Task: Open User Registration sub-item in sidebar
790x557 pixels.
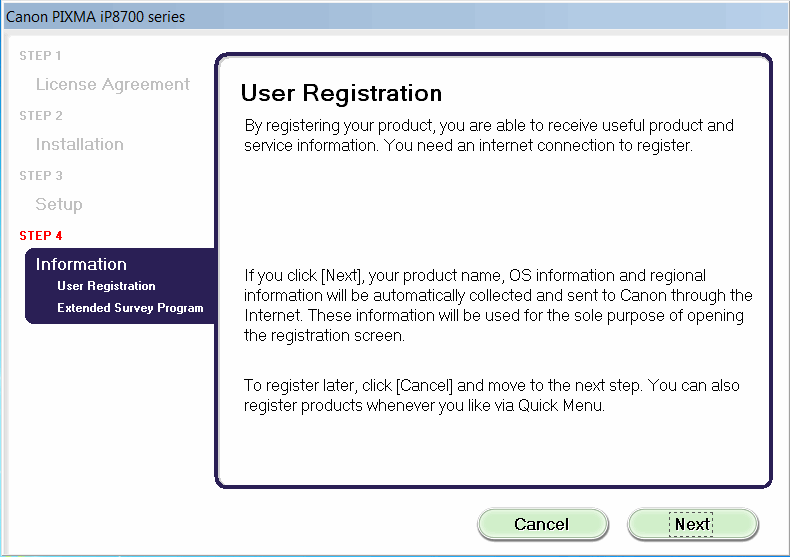Action: (106, 286)
